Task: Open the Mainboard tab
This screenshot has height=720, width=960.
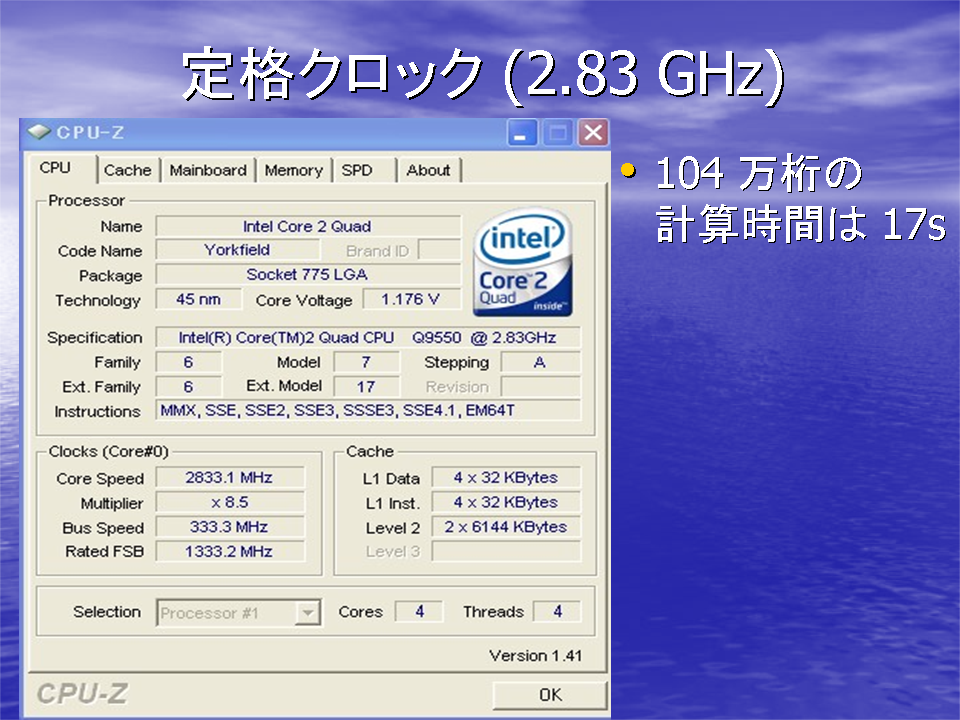Action: pyautogui.click(x=208, y=170)
